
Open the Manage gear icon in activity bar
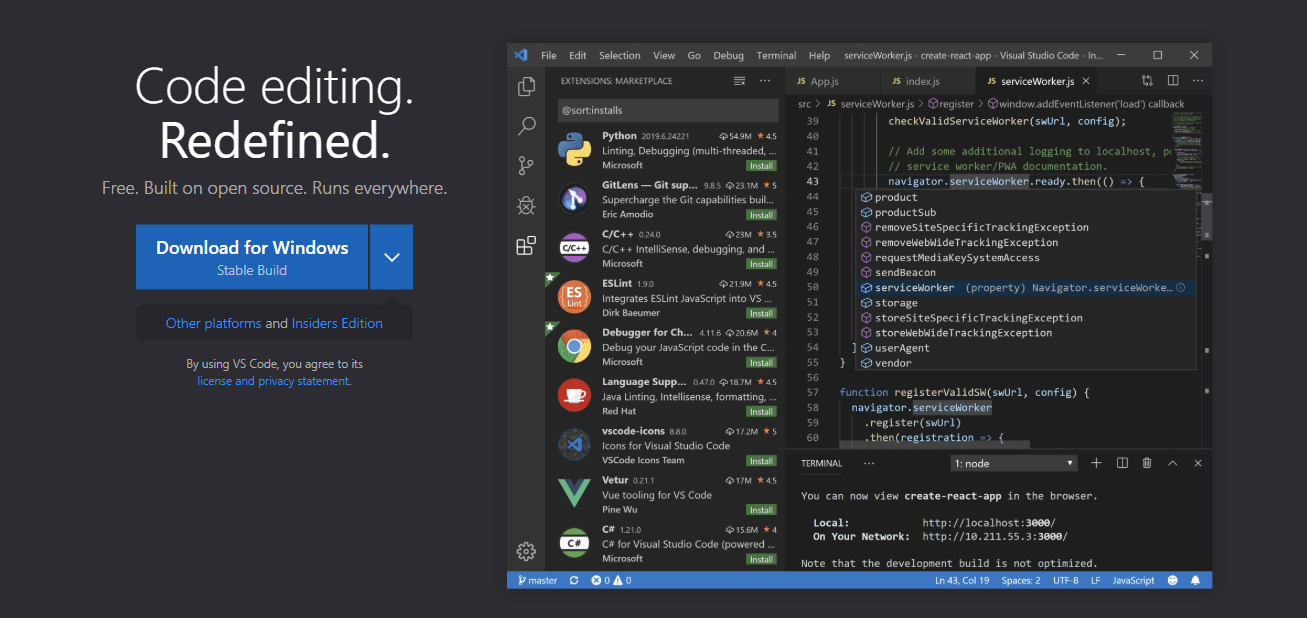526,551
